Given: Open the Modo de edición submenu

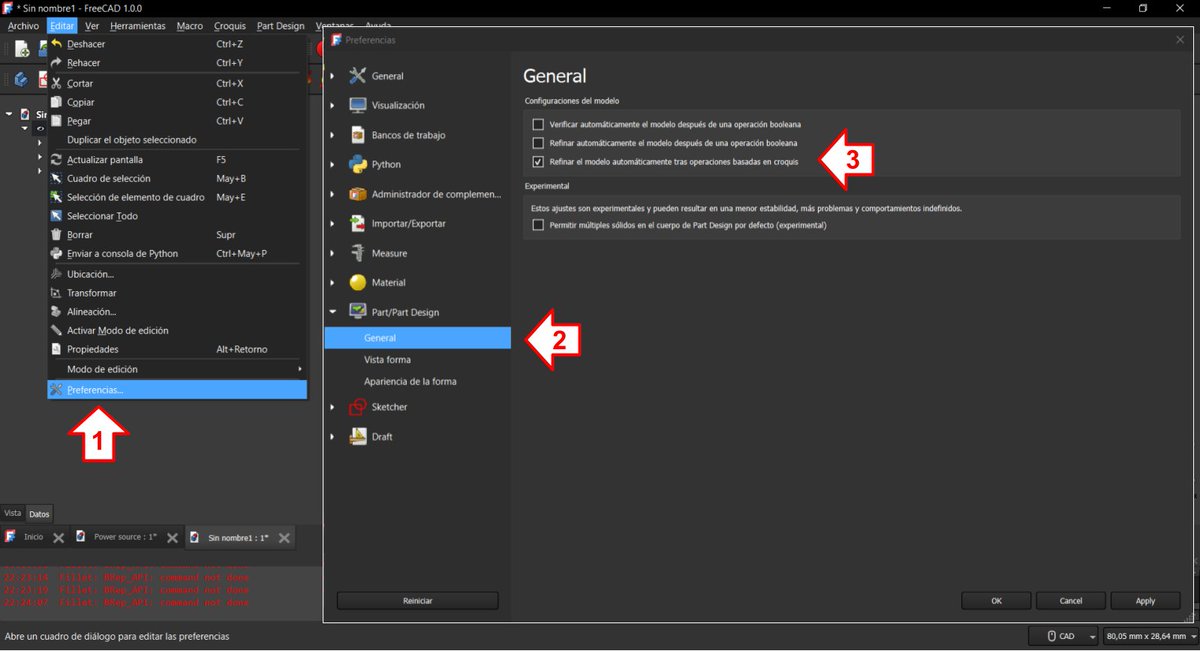Looking at the screenshot, I should (177, 369).
